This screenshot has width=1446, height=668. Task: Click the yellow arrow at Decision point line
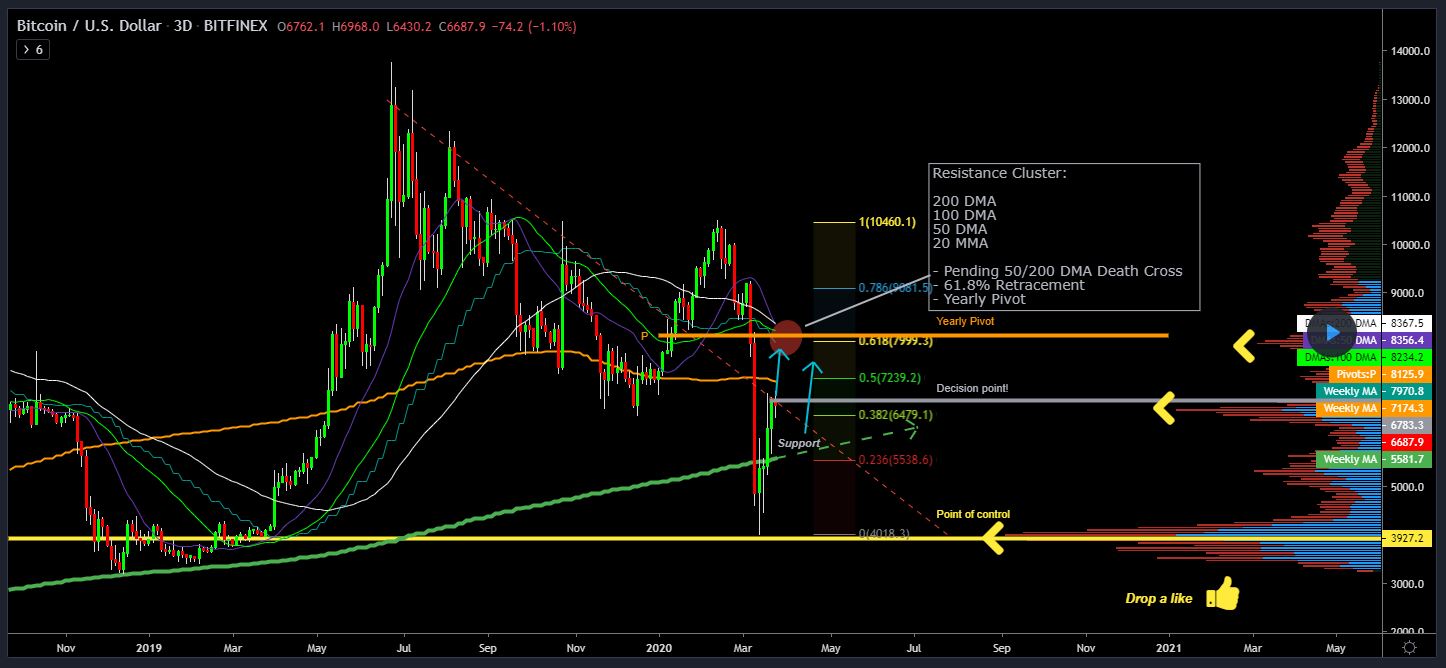pyautogui.click(x=1164, y=408)
